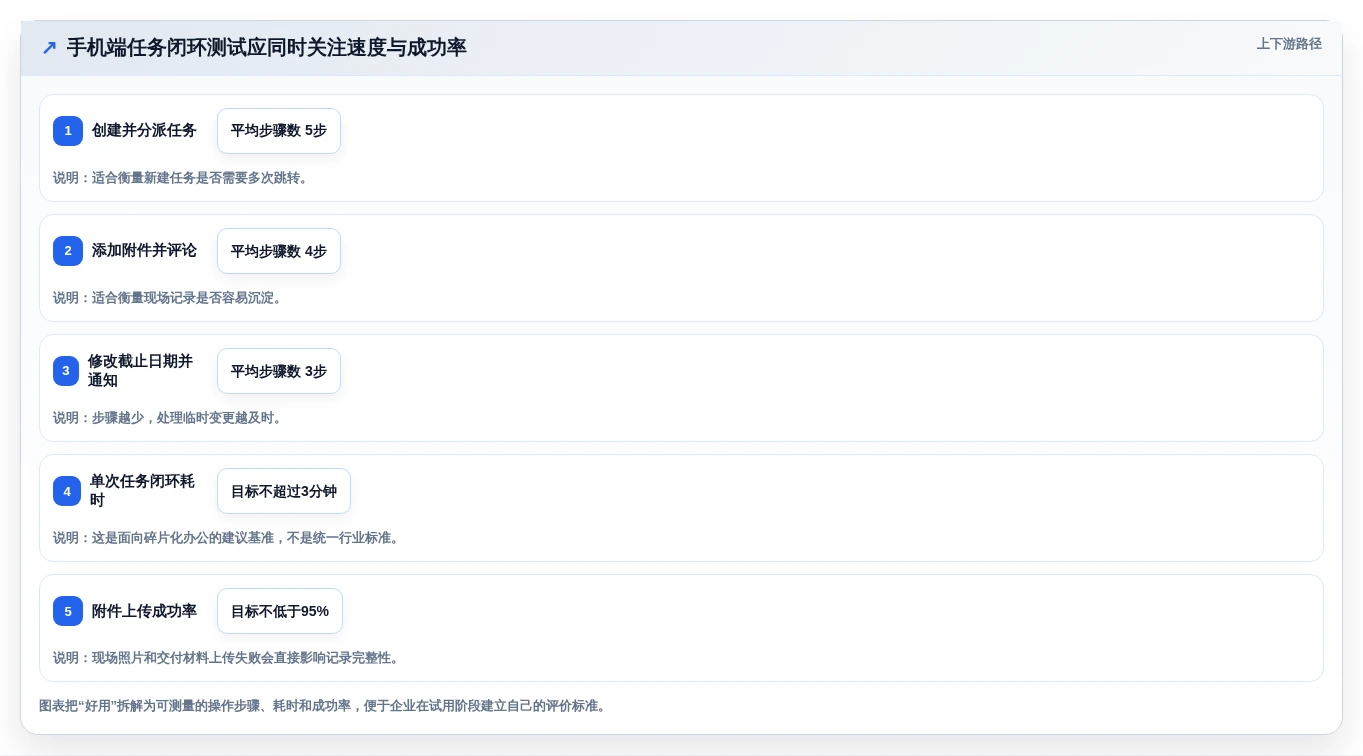1363x756 pixels.
Task: Click the note about 新建任务是否需要多次跳转
Action: [x=183, y=178]
